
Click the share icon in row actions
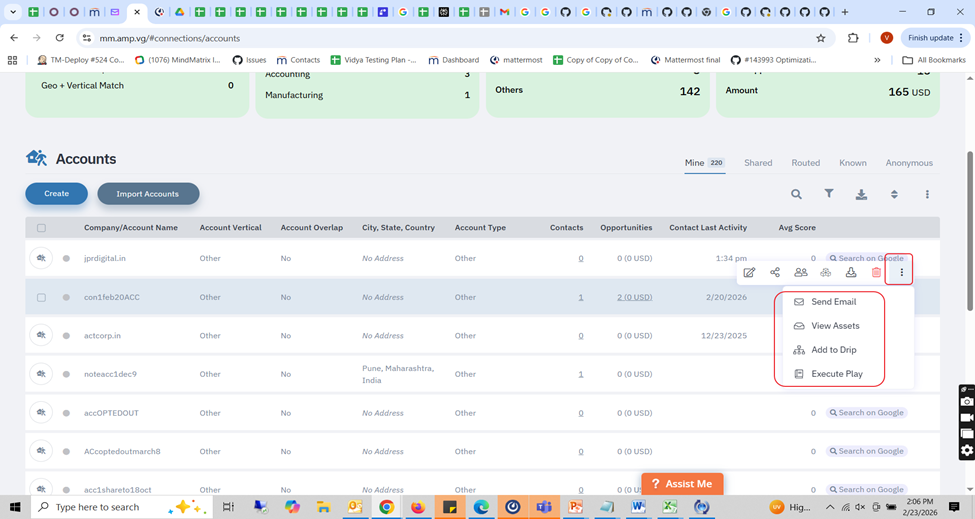775,272
